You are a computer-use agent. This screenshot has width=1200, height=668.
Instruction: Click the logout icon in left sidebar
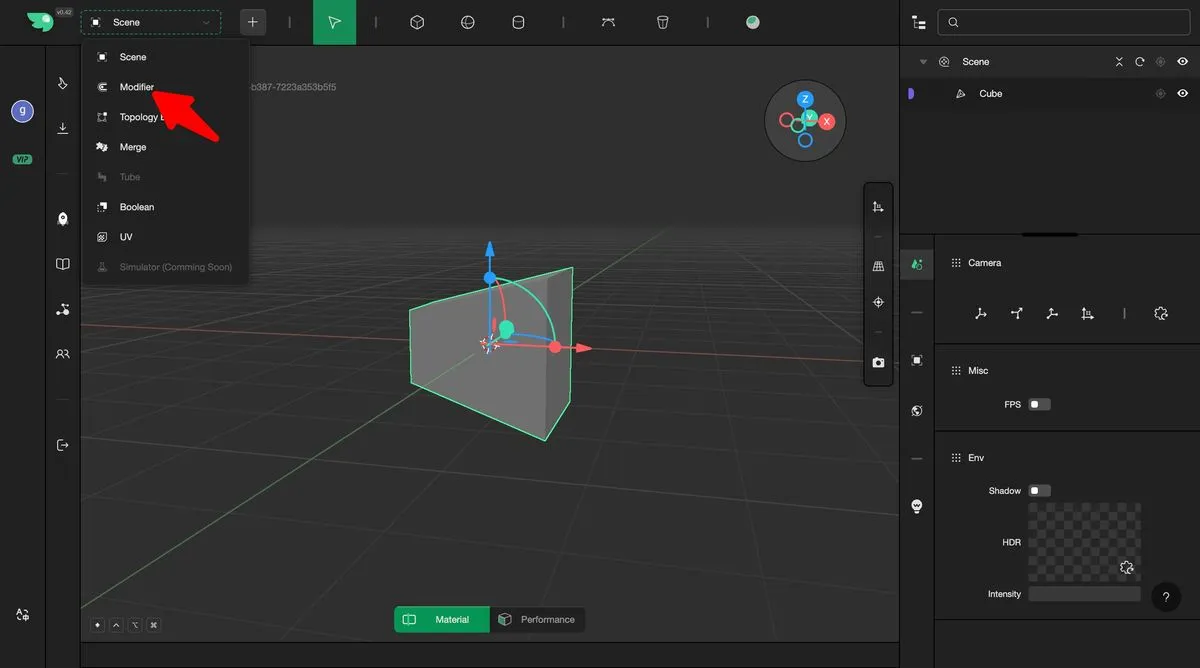click(63, 444)
